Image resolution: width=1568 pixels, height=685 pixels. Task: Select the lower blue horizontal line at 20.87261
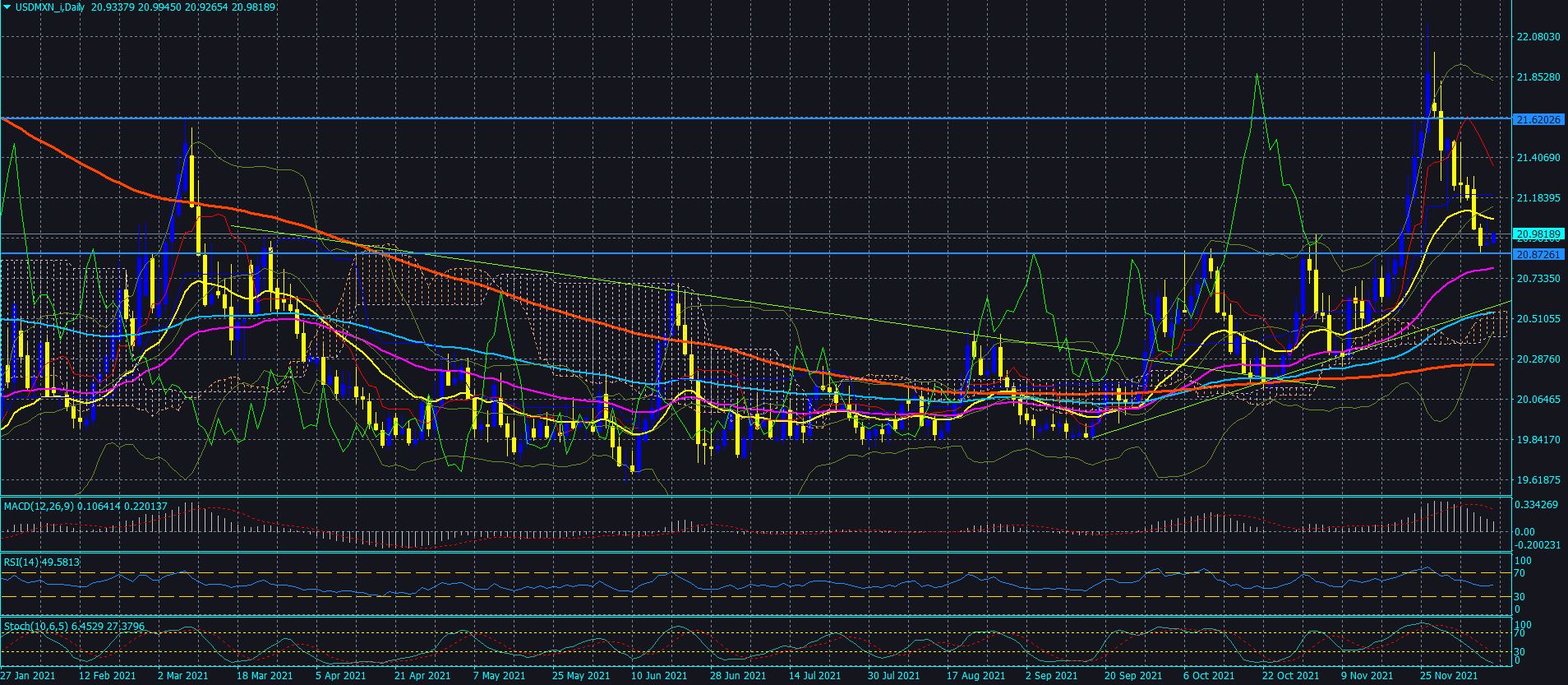(756, 253)
